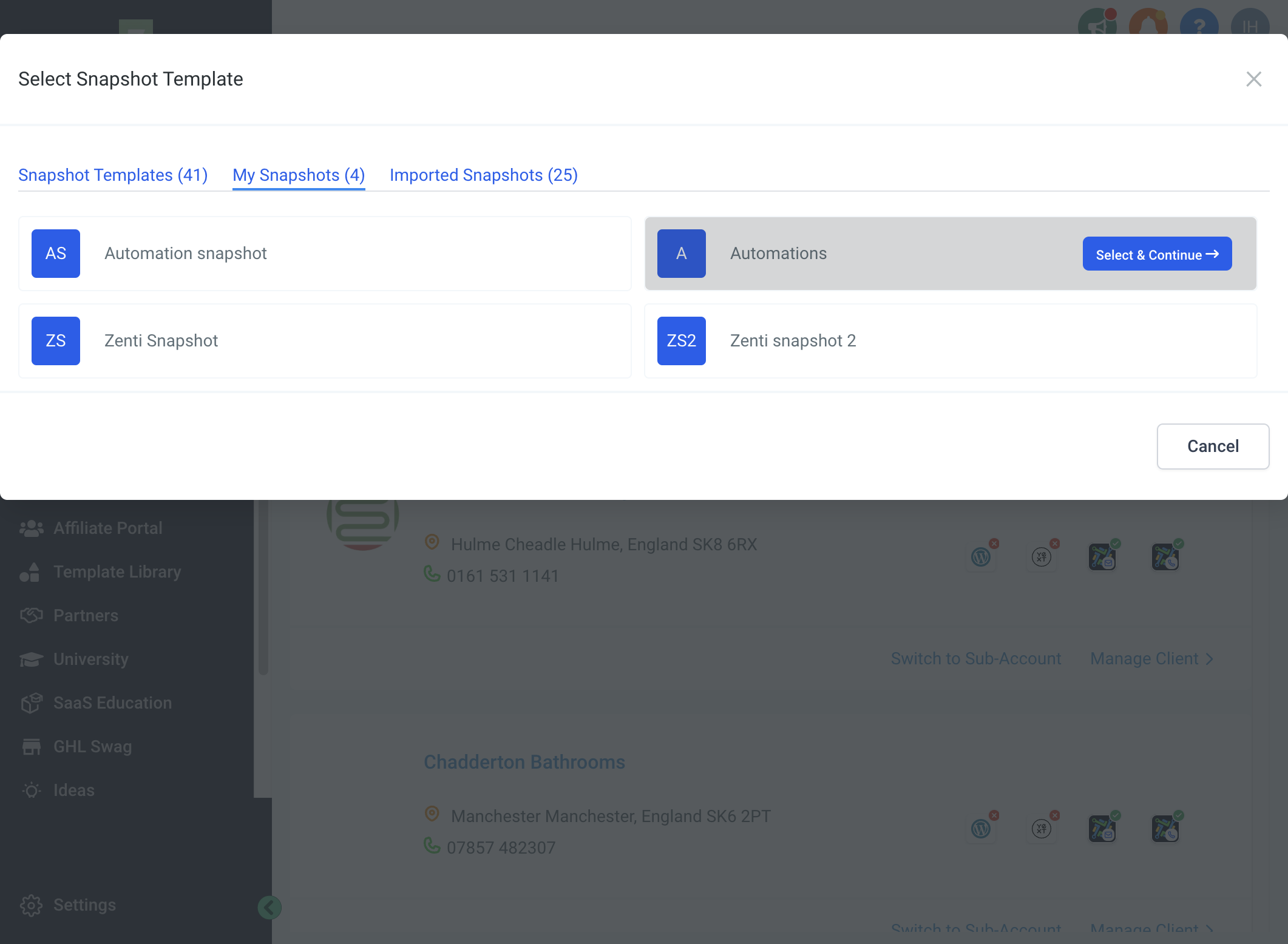Click the SaaS Education box icon
Screen dimensions: 1288x944
[32, 703]
